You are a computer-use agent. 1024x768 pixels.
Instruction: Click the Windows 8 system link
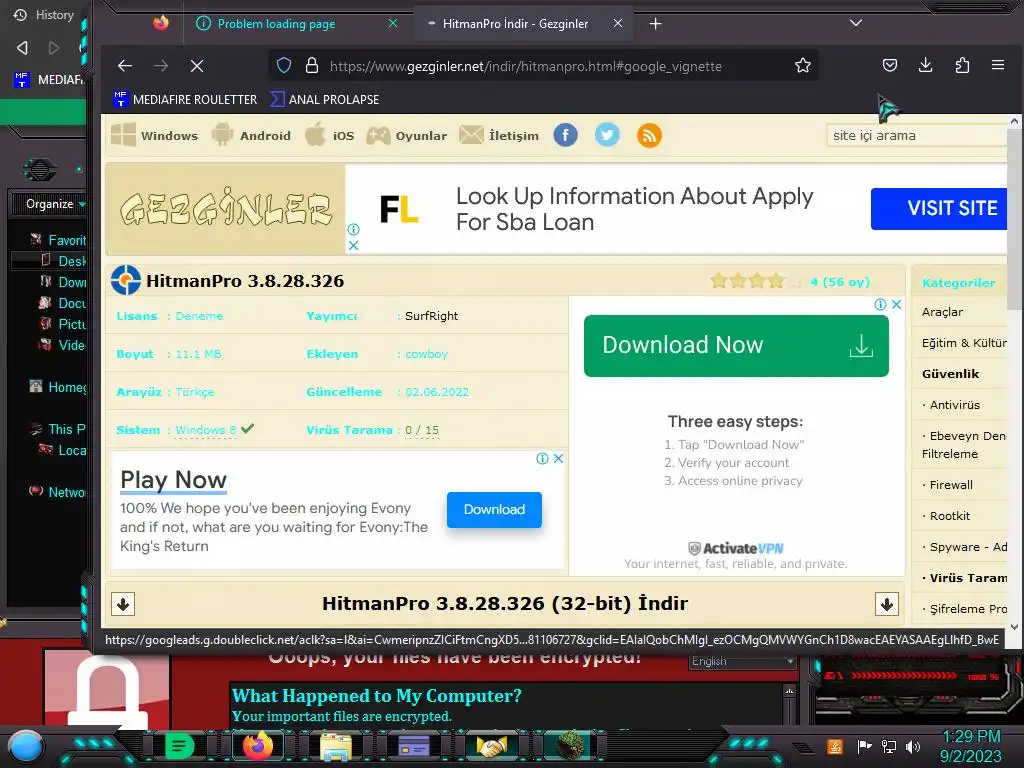coord(206,430)
